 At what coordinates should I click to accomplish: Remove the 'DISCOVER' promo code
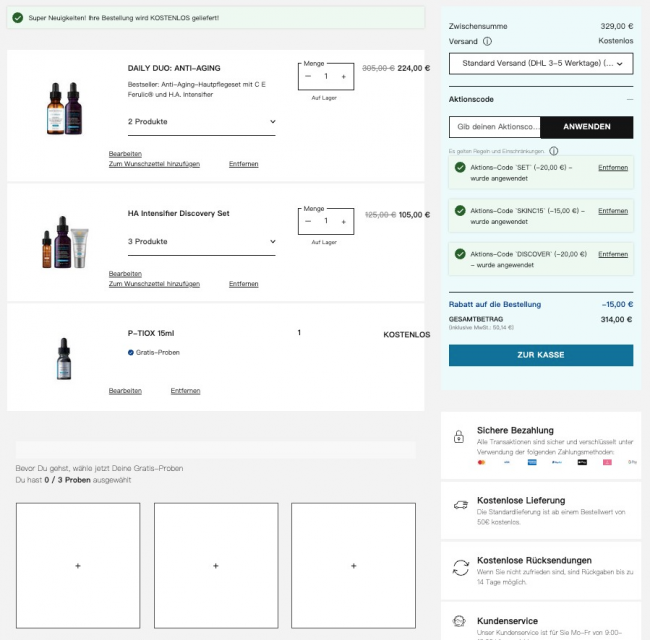pos(613,254)
